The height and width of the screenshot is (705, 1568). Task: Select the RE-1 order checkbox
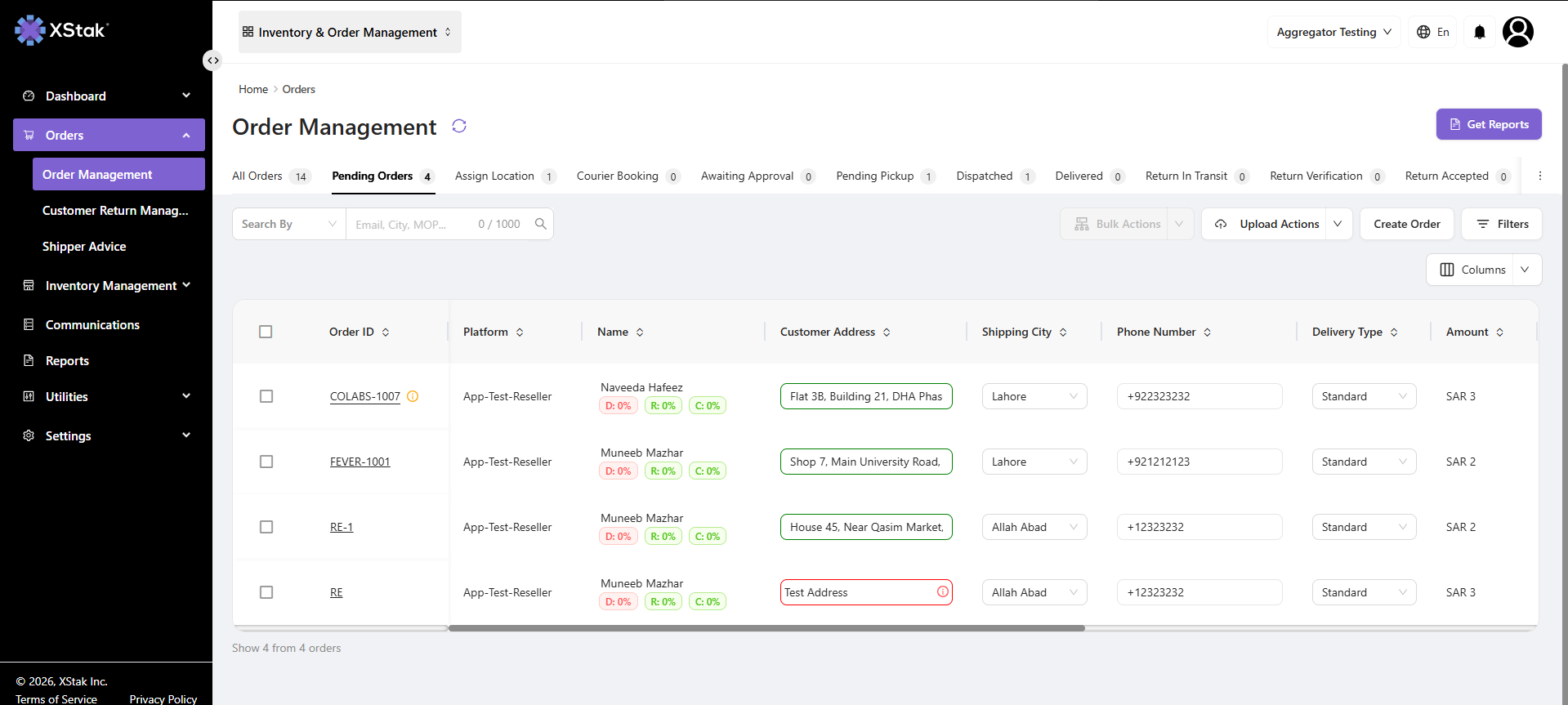[266, 527]
